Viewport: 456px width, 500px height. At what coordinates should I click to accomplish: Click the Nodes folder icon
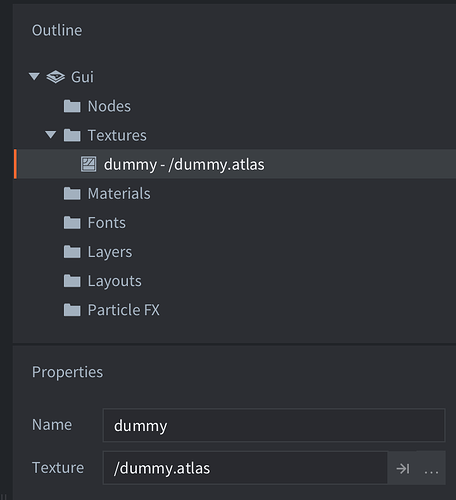tap(72, 106)
